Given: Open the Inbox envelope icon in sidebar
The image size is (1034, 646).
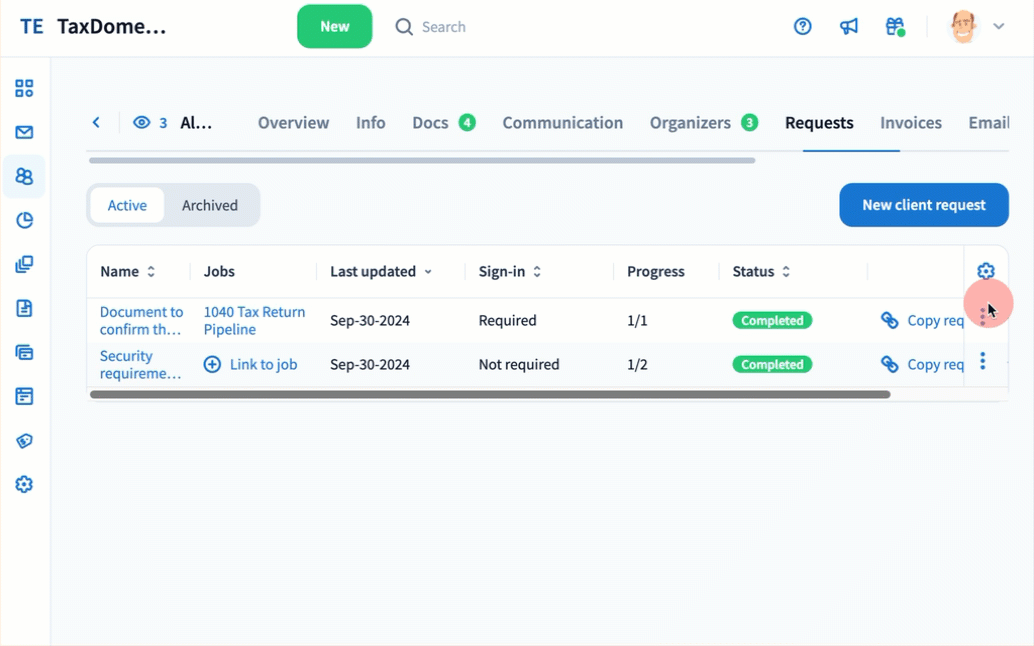Looking at the screenshot, I should pyautogui.click(x=24, y=132).
